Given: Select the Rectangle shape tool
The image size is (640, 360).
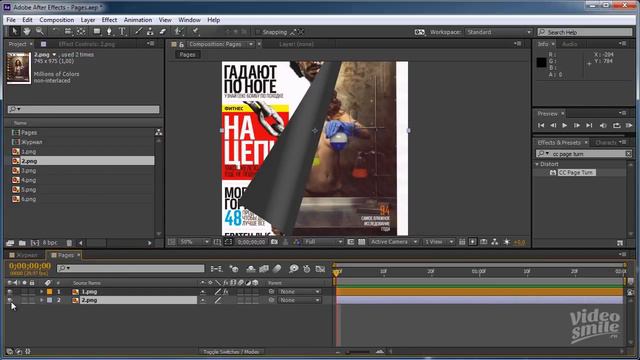Looking at the screenshot, I should 97,31.
